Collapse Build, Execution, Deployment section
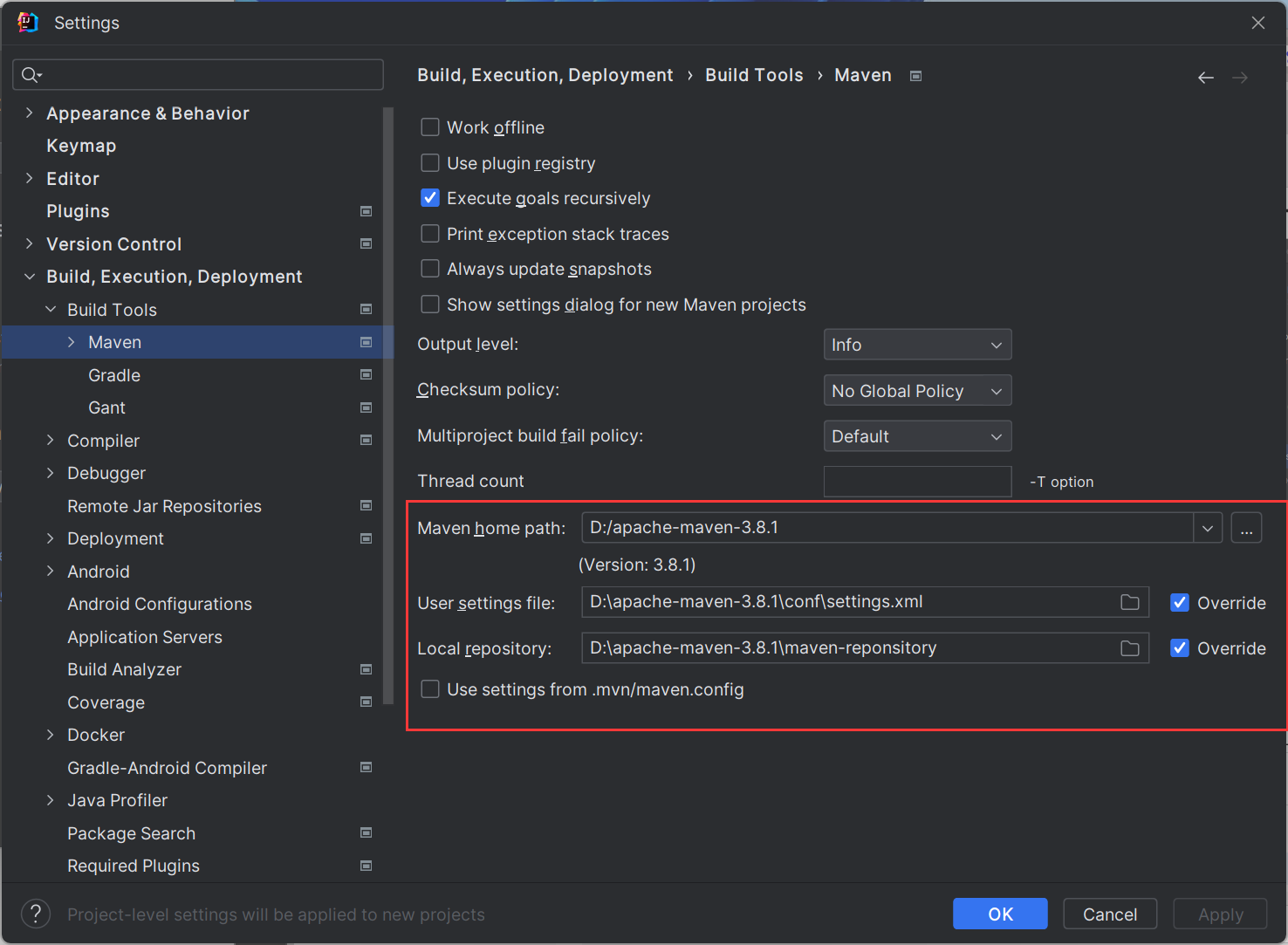The width and height of the screenshot is (1288, 945). [x=30, y=277]
